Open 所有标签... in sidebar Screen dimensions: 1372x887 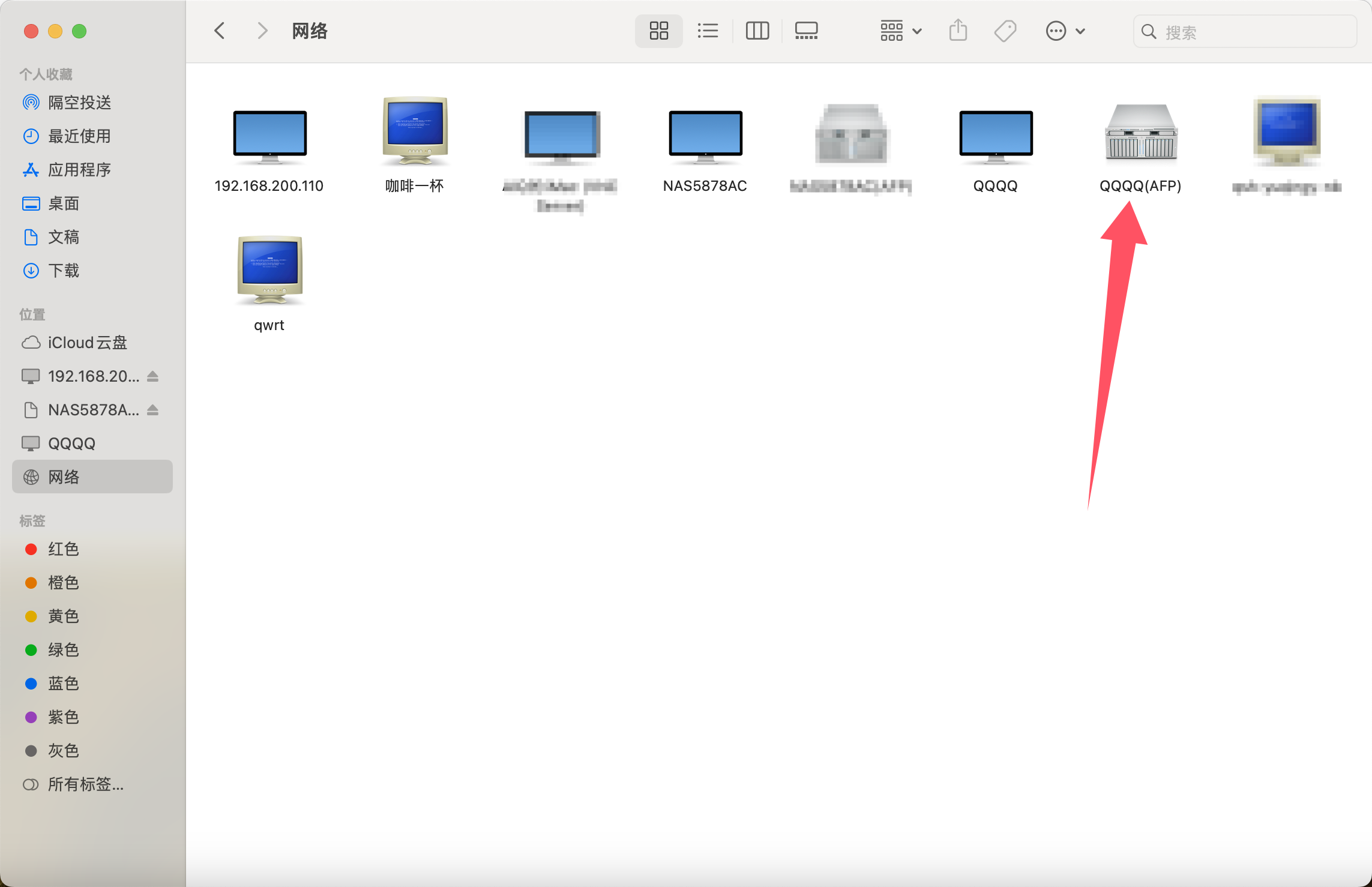(92, 784)
